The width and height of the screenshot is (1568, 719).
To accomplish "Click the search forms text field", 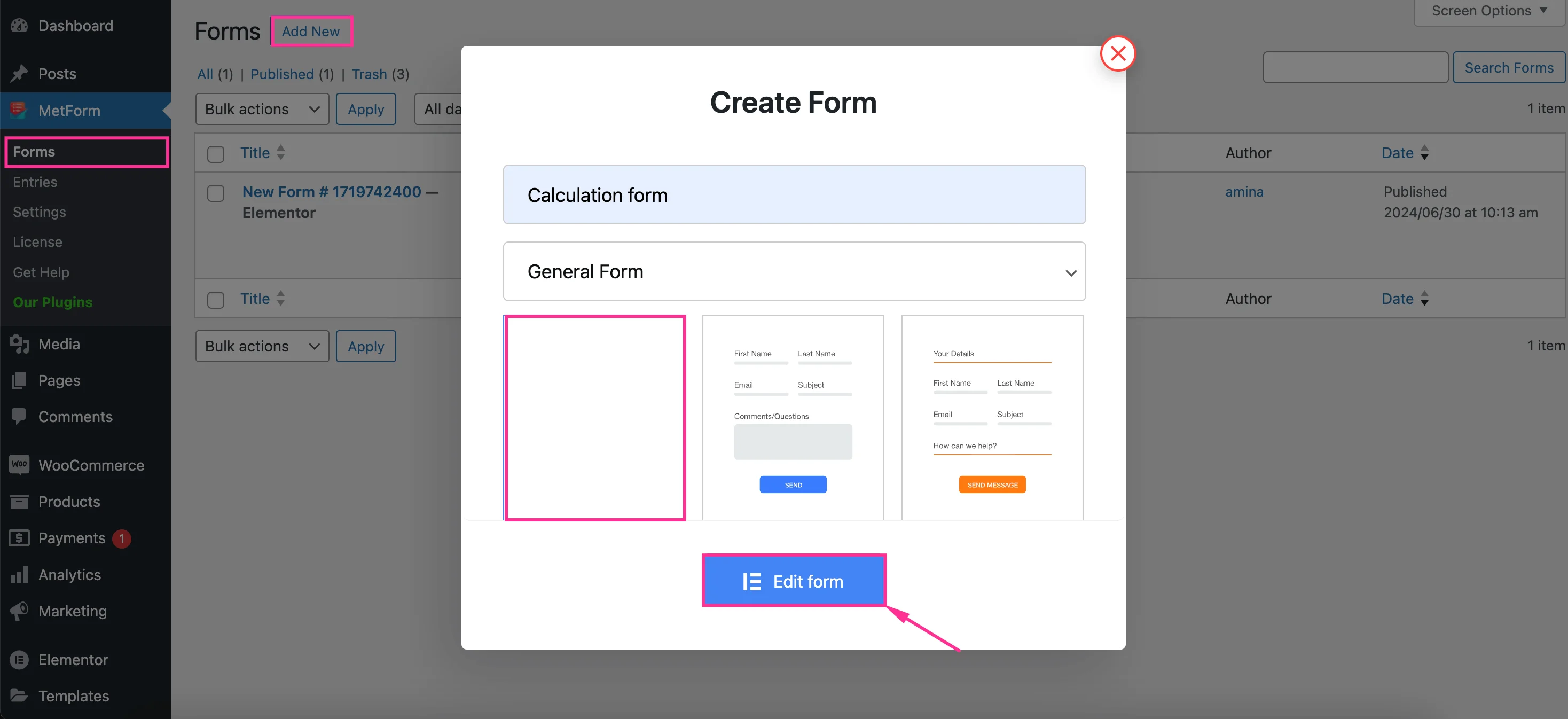I will tap(1355, 68).
